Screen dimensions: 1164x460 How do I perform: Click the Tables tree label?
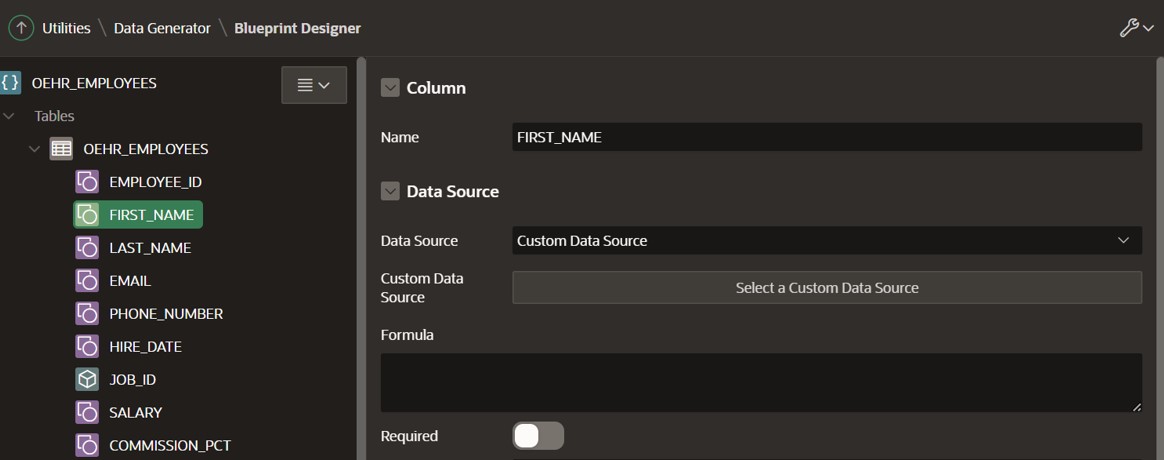54,116
